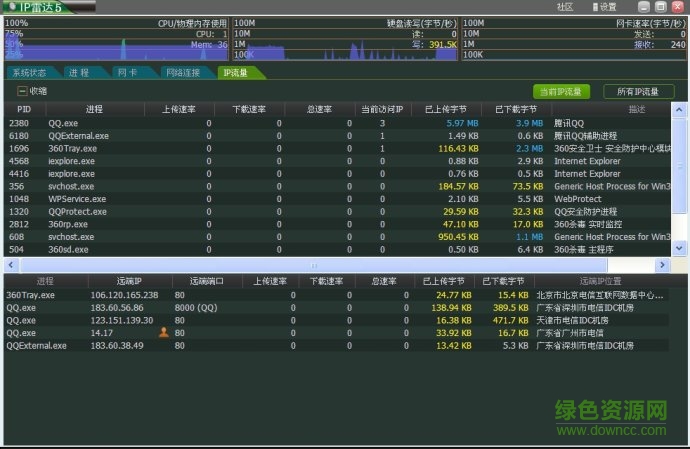Image resolution: width=690 pixels, height=449 pixels.
Task: Sort process table by PID column header
Action: point(24,110)
